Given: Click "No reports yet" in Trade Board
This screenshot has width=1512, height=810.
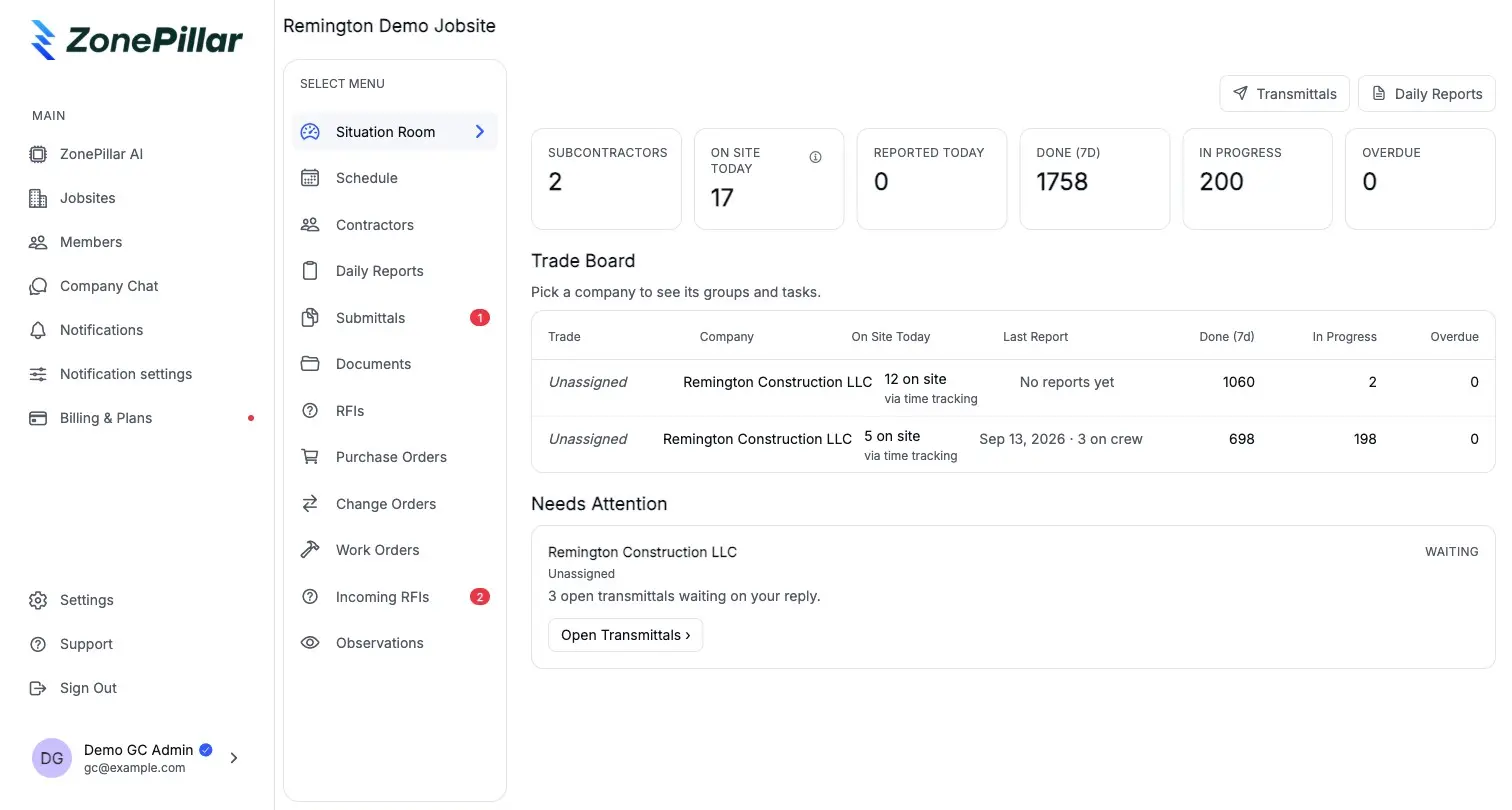Looking at the screenshot, I should click(1067, 382).
